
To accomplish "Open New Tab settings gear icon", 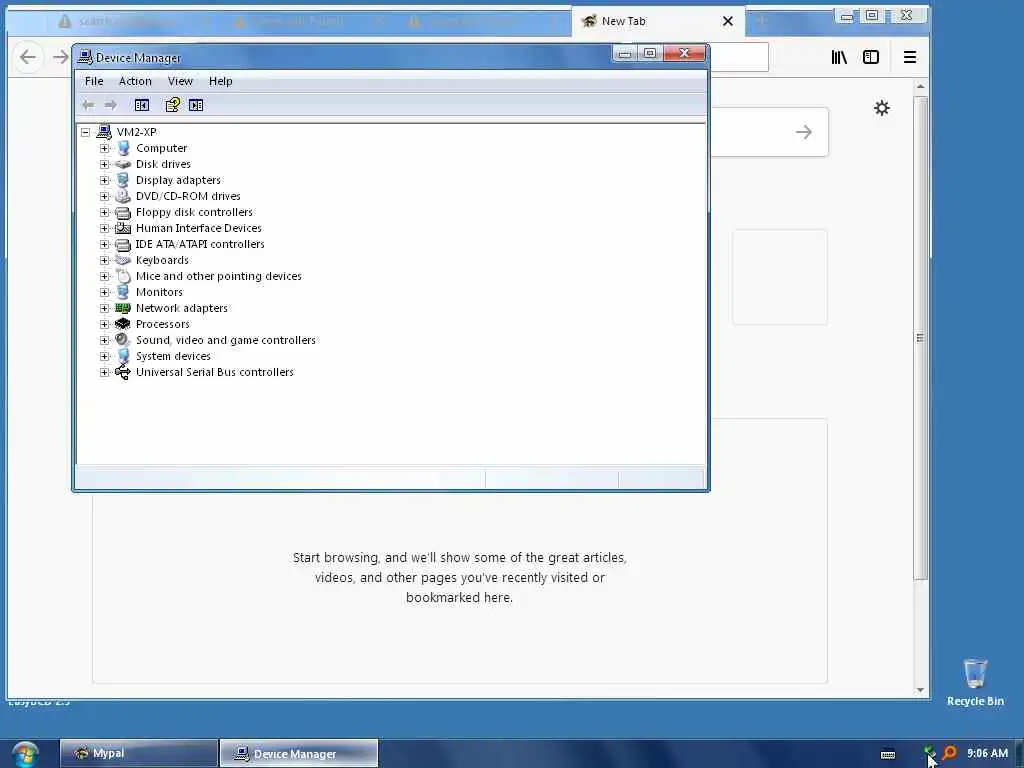I will click(882, 108).
